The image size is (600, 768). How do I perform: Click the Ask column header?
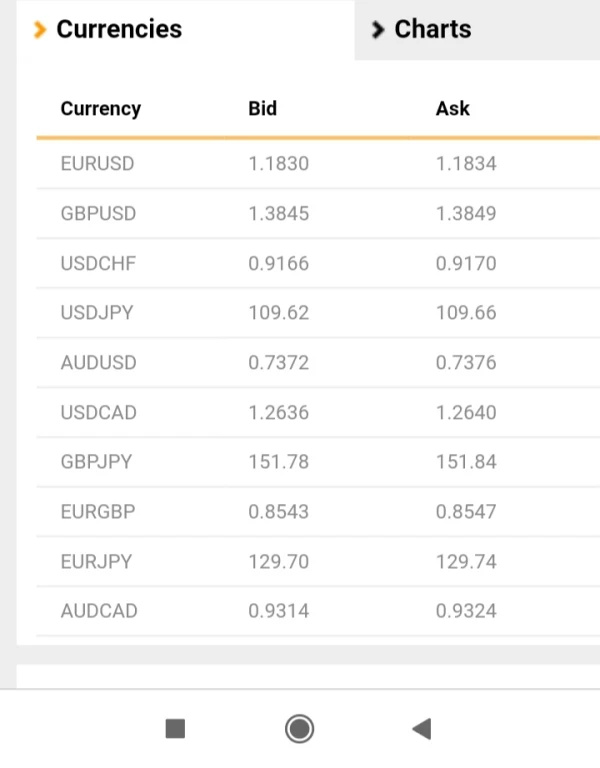click(452, 109)
